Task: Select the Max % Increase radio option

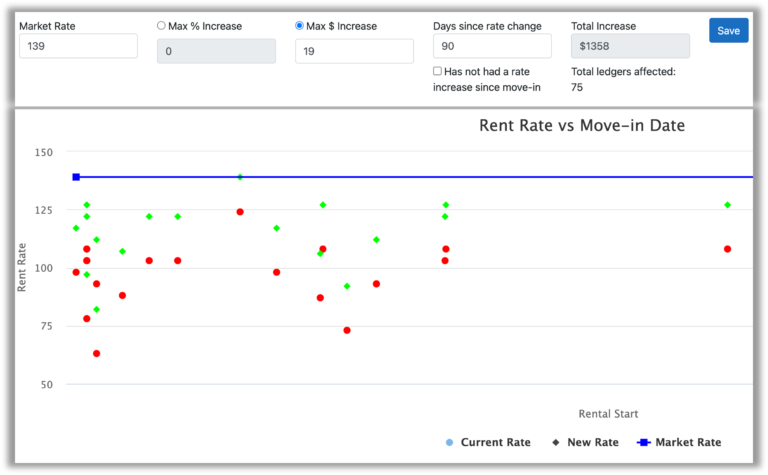Action: click(161, 25)
